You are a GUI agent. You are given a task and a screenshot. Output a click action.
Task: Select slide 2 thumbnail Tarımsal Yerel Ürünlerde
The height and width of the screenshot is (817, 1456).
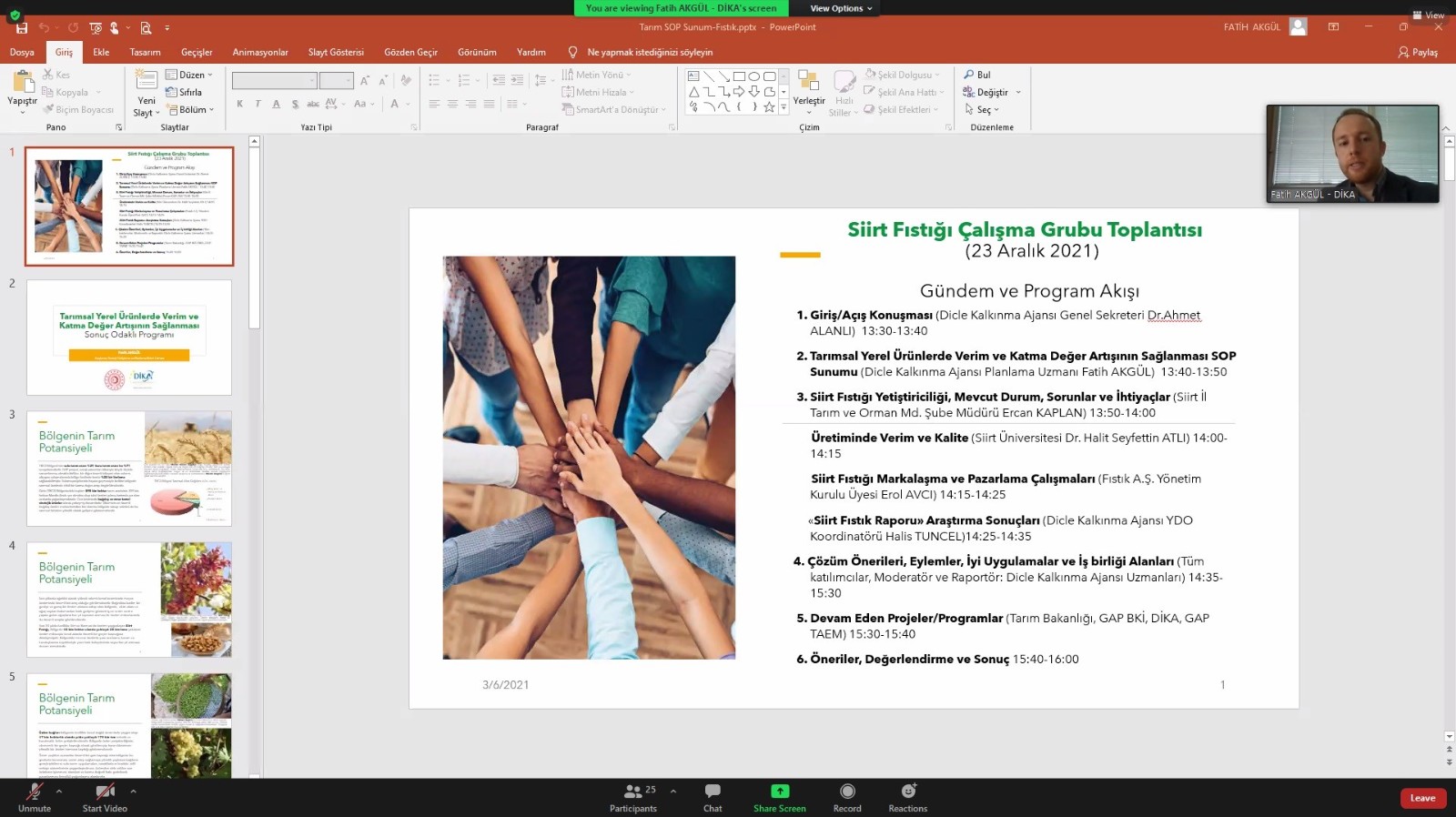click(x=129, y=338)
